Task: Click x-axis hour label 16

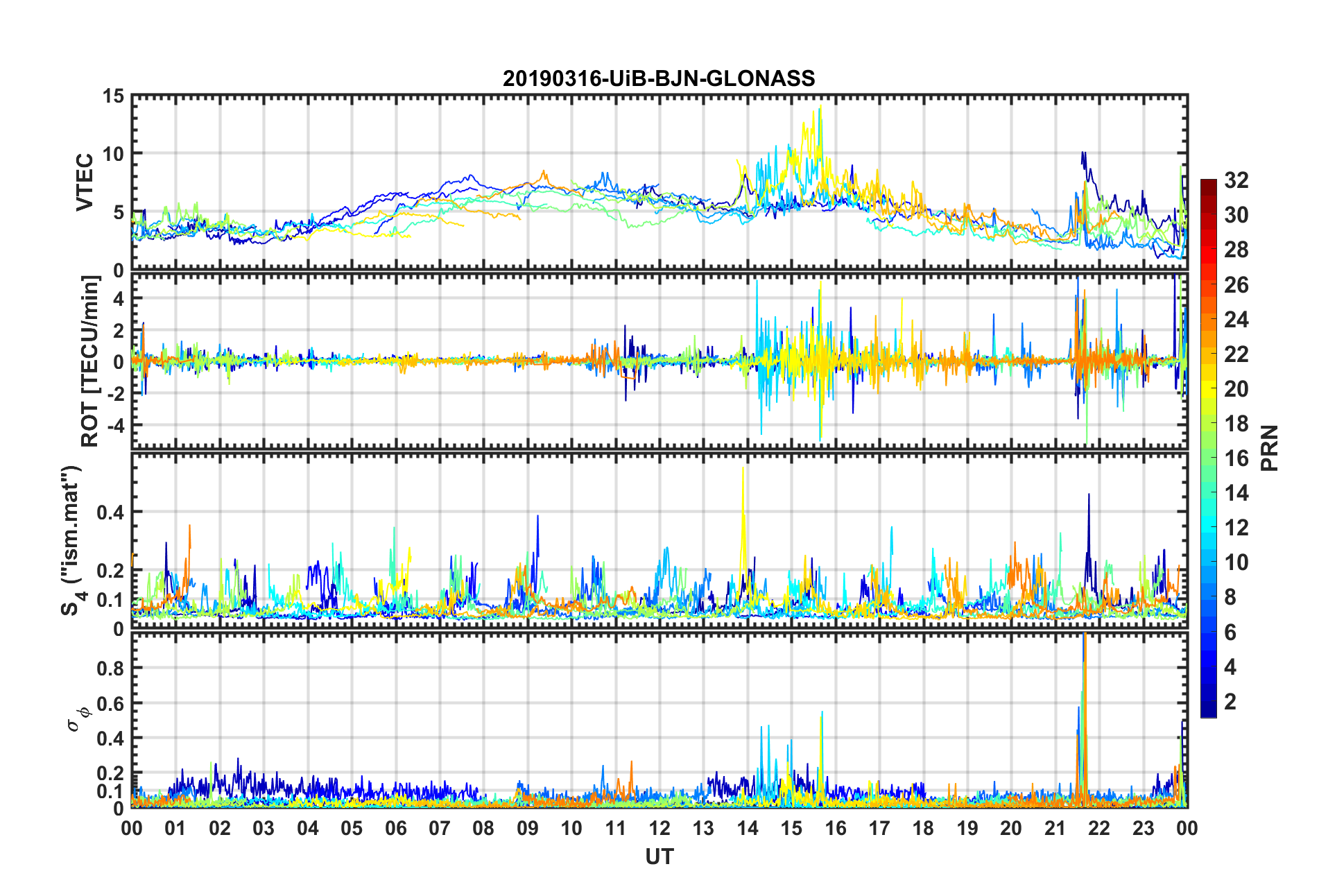Action: tap(836, 828)
